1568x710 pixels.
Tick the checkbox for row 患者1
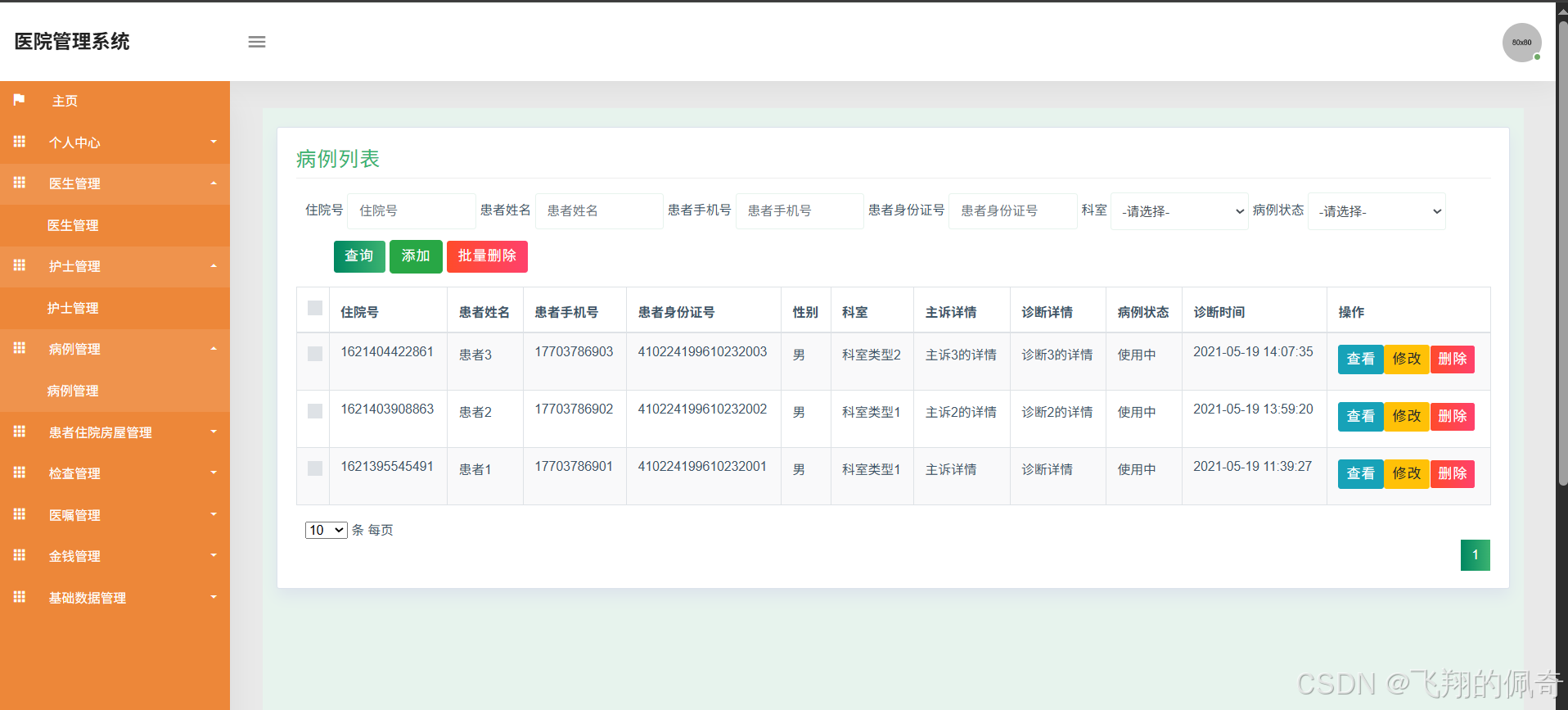click(314, 468)
